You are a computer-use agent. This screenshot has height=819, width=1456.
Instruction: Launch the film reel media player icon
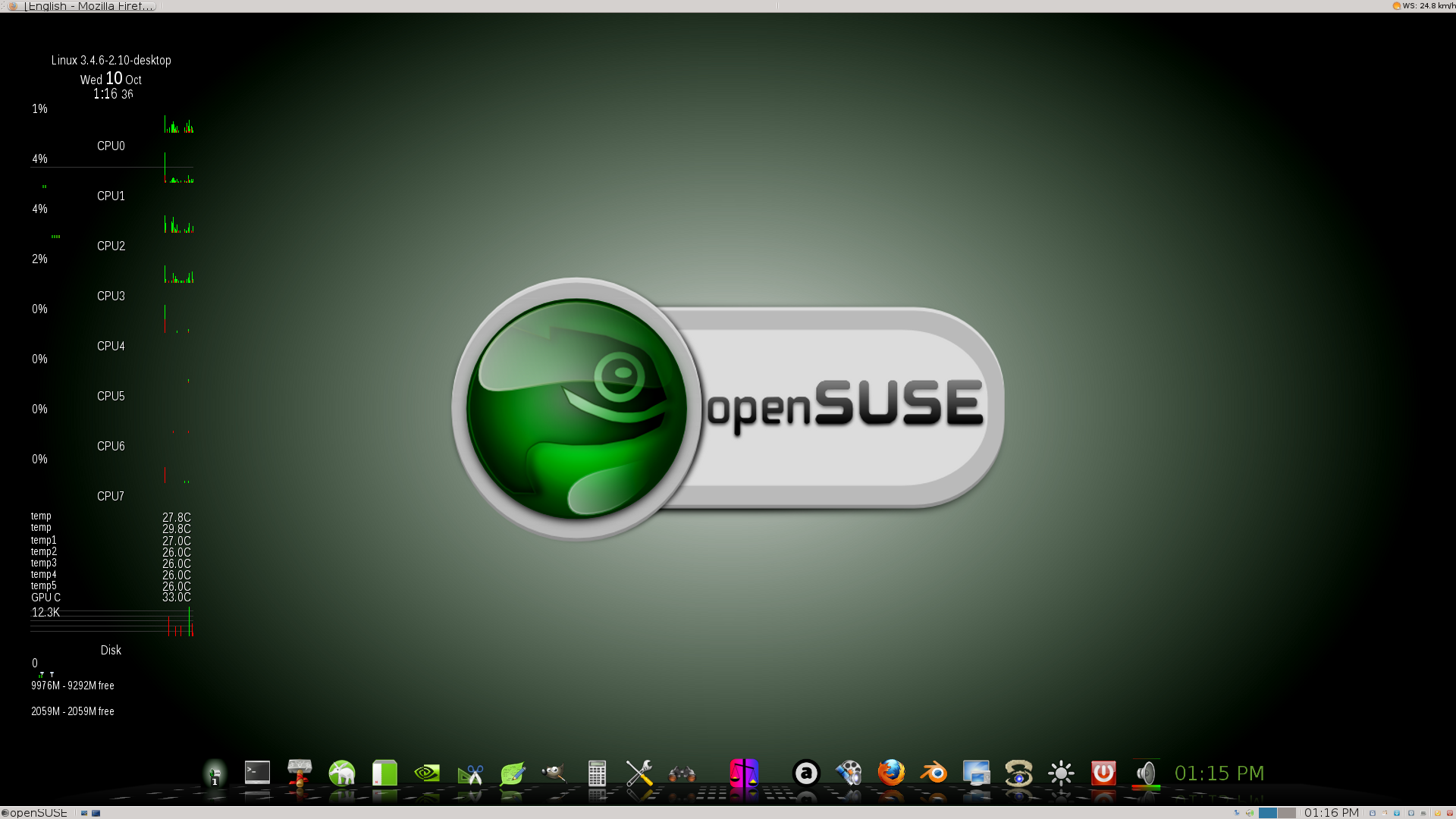[x=849, y=773]
